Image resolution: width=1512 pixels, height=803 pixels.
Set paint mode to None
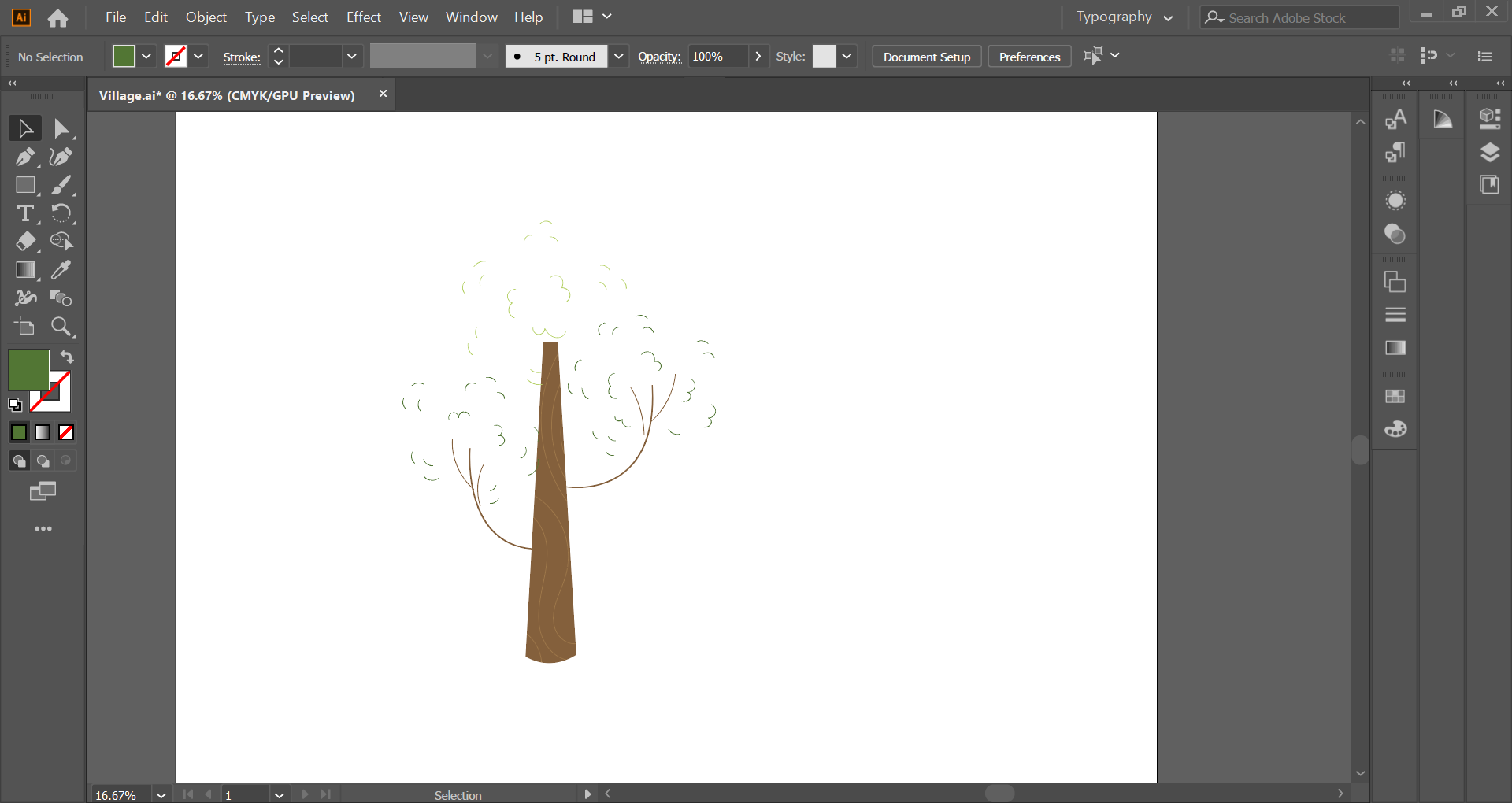tap(66, 432)
